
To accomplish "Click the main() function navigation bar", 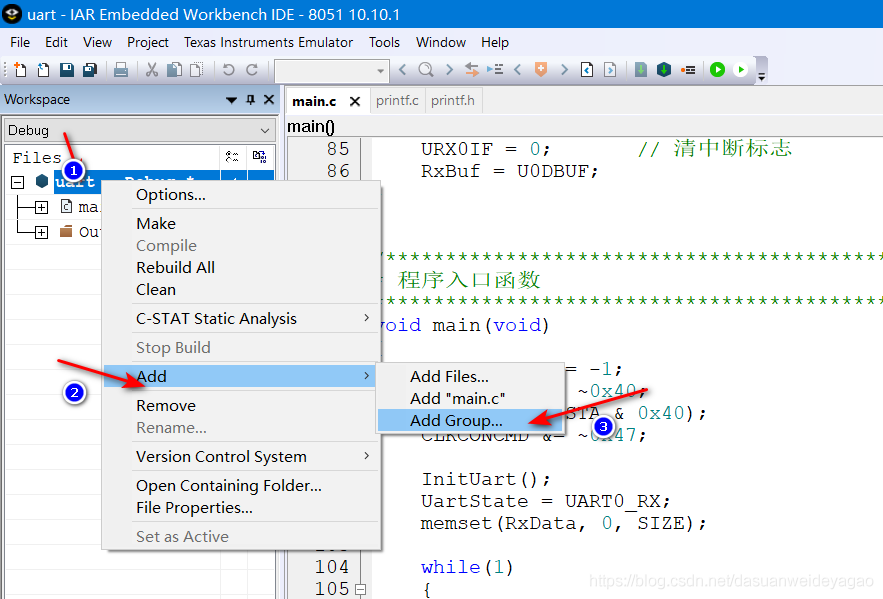I will [584, 126].
